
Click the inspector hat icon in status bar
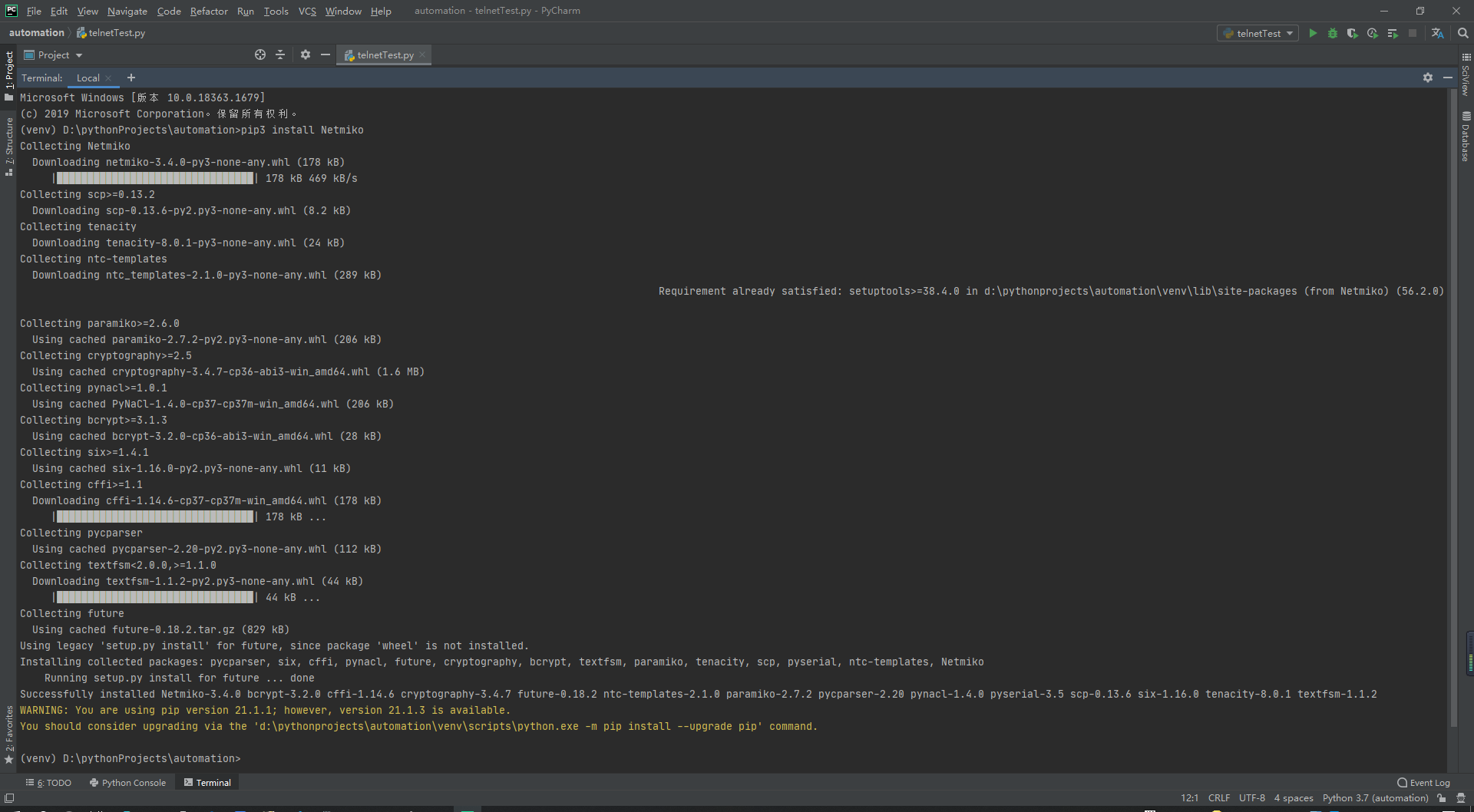[1461, 798]
